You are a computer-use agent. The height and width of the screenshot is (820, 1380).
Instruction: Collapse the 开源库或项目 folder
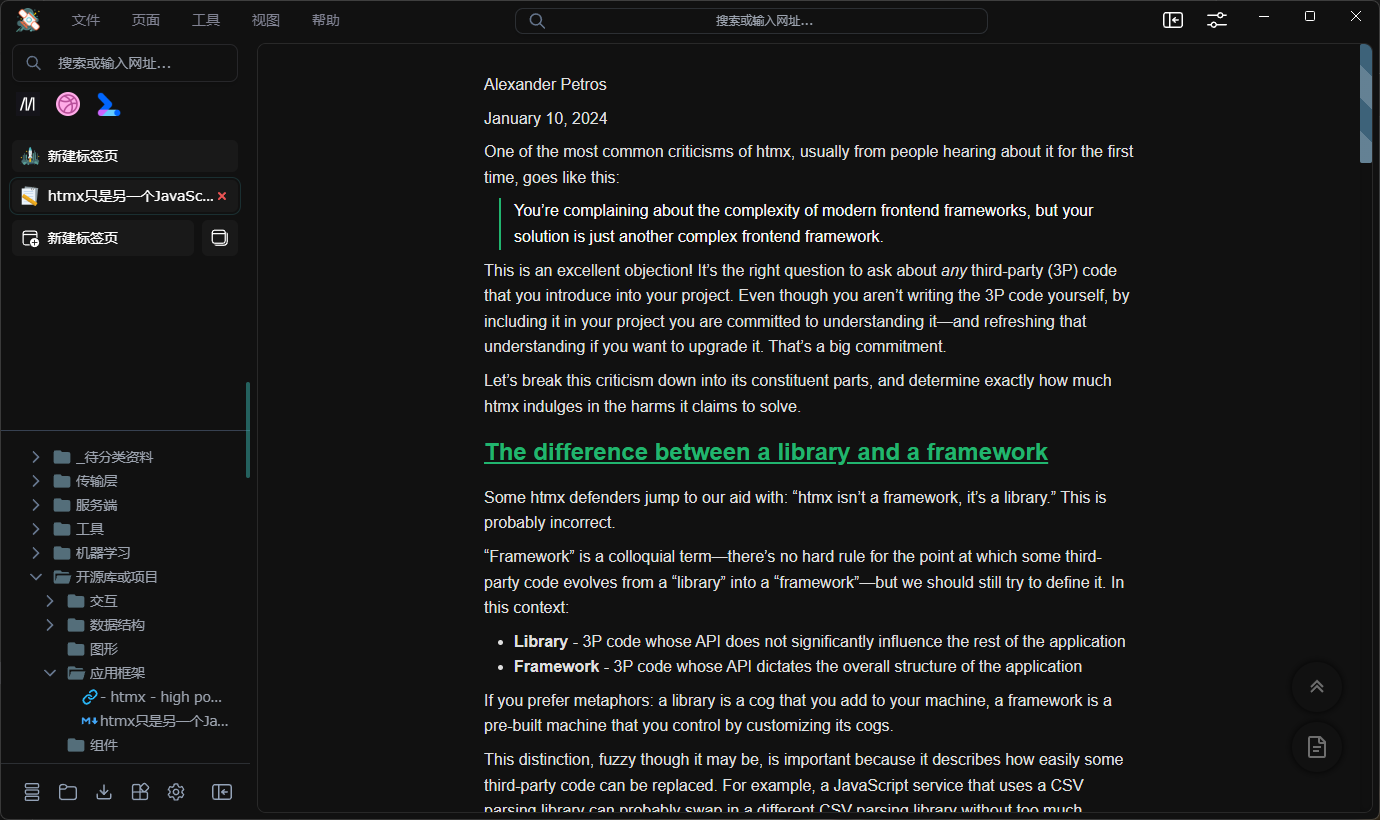point(36,577)
